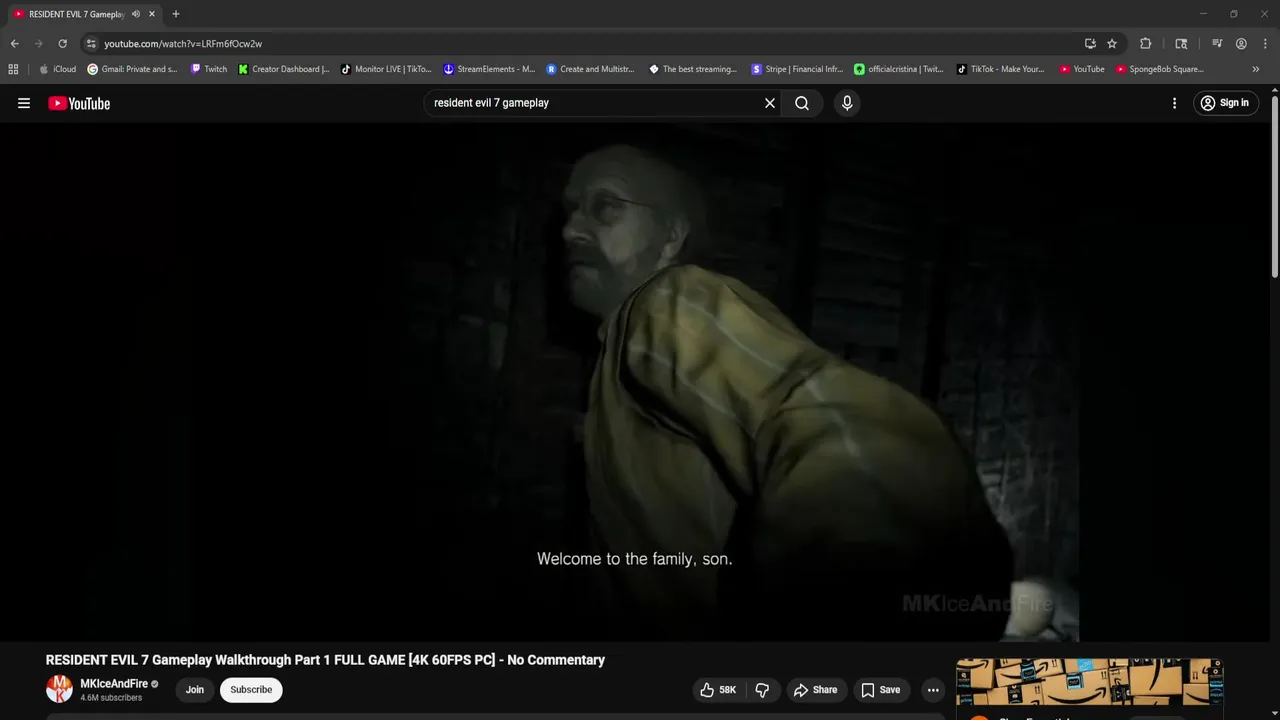
Task: Open the SpongeBob SquarePants bookmark
Action: click(x=1160, y=69)
